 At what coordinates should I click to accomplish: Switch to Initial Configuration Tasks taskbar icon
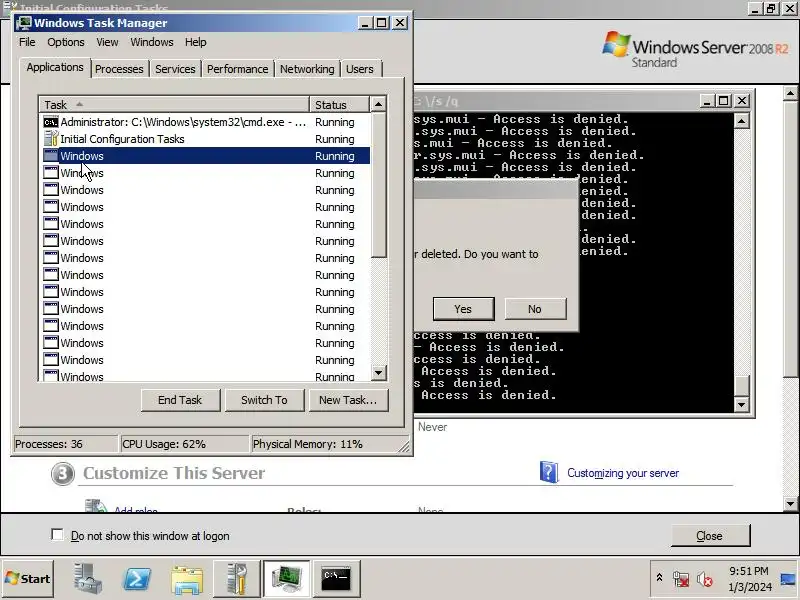[237, 579]
